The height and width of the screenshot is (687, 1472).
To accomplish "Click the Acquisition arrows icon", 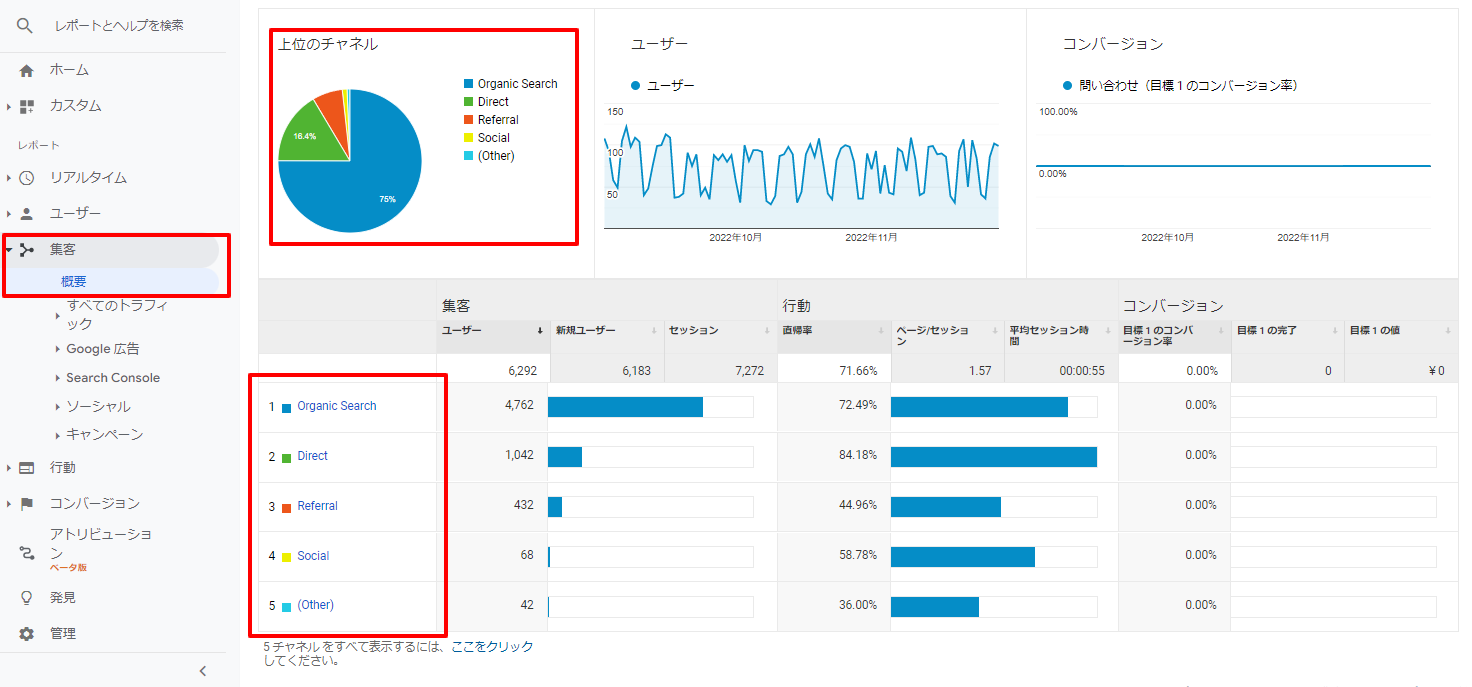I will click(27, 250).
